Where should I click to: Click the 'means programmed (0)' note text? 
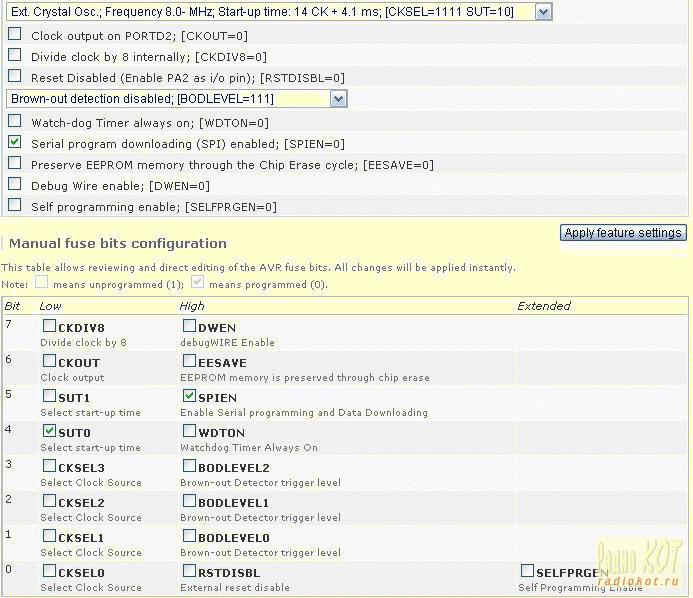(268, 285)
